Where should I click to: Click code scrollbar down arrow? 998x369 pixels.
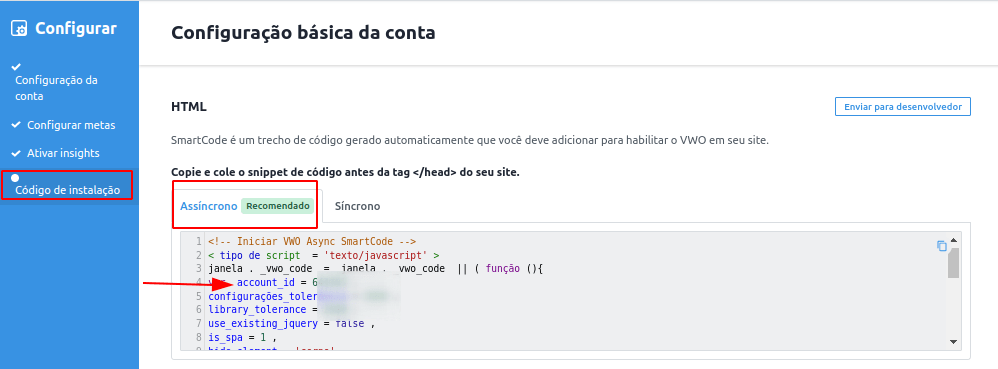tap(953, 342)
